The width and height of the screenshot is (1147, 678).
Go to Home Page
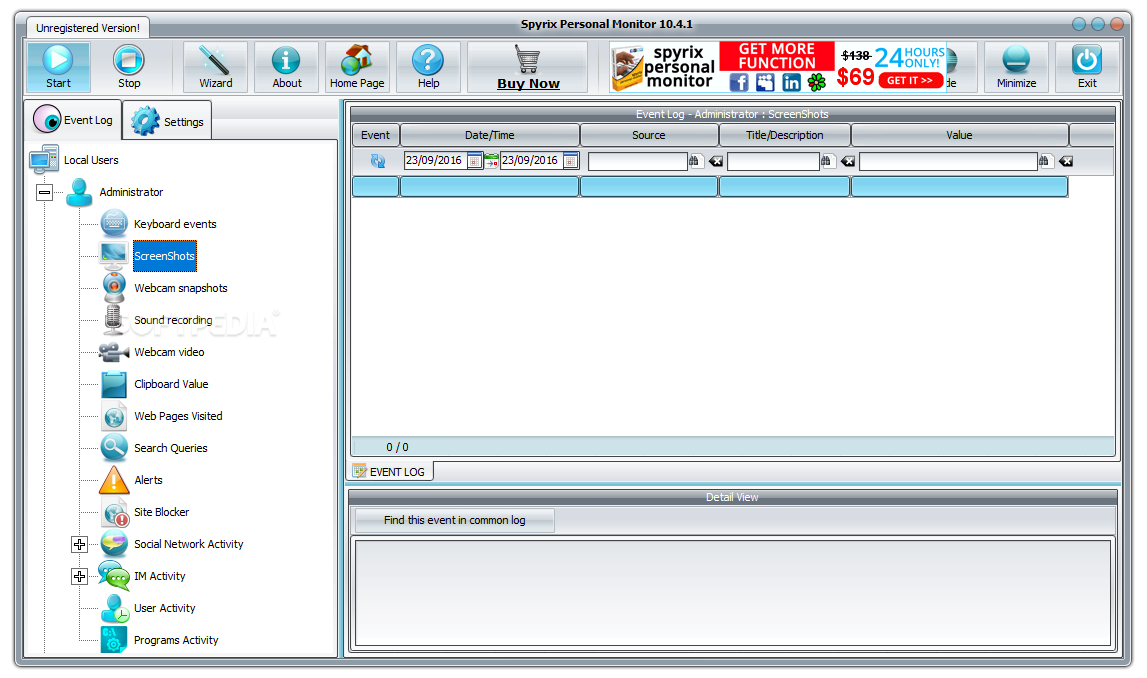357,67
